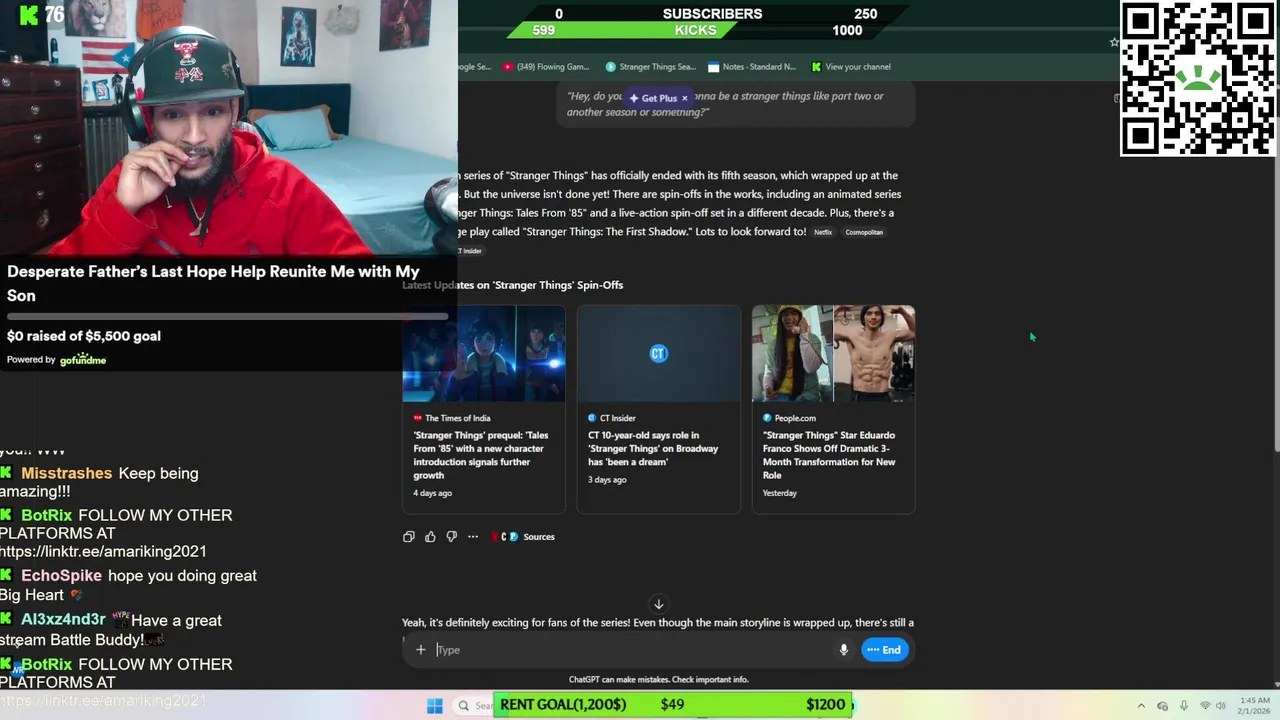This screenshot has width=1280, height=720.
Task: Show hidden system tray icons
Action: tap(1141, 706)
